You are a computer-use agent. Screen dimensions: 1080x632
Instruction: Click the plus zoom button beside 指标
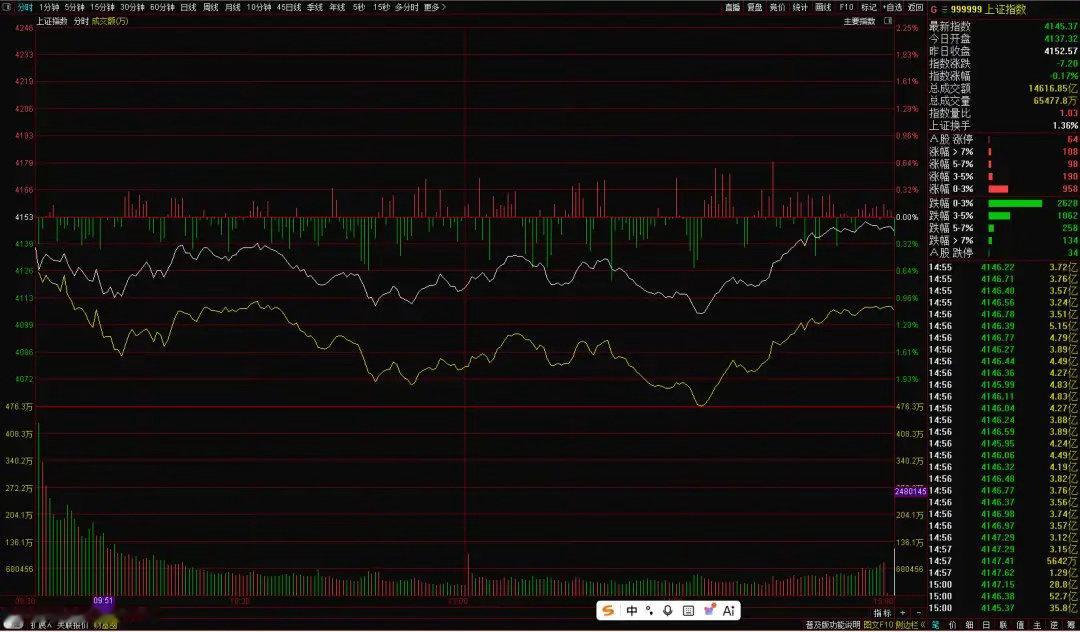pyautogui.click(x=903, y=613)
